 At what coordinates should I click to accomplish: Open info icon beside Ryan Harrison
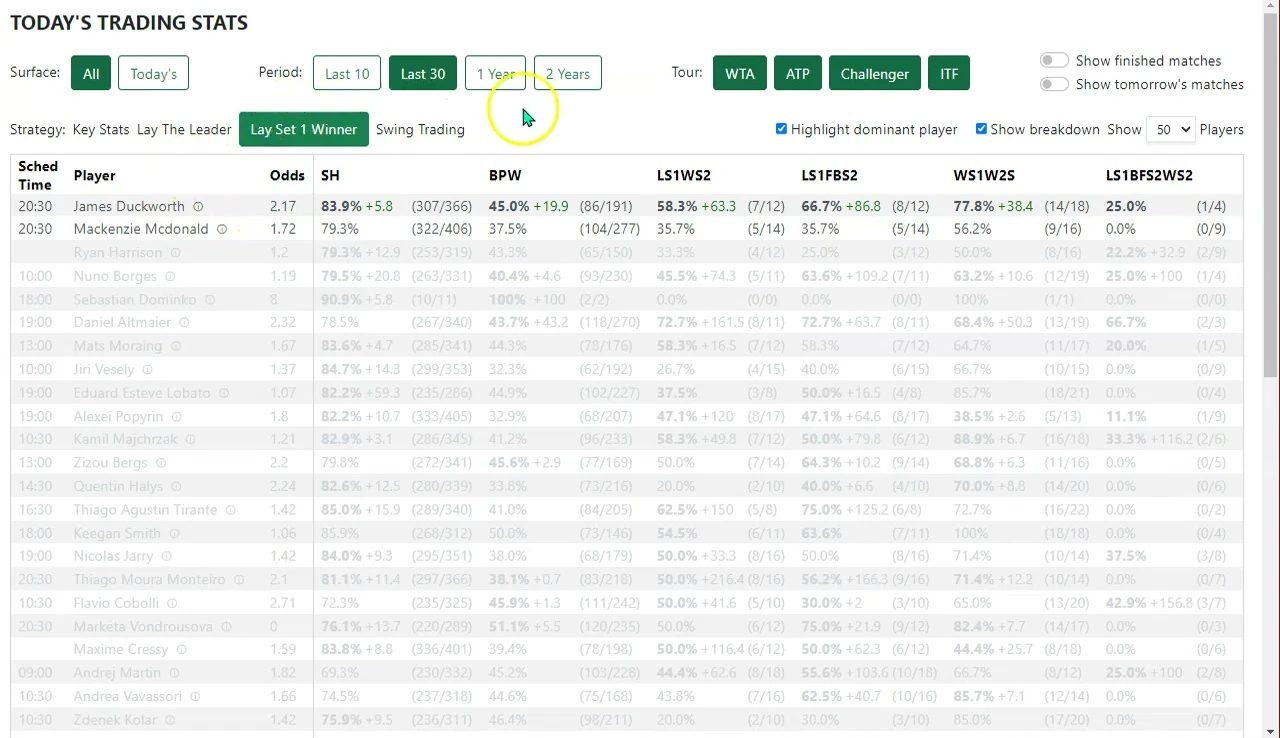point(174,253)
